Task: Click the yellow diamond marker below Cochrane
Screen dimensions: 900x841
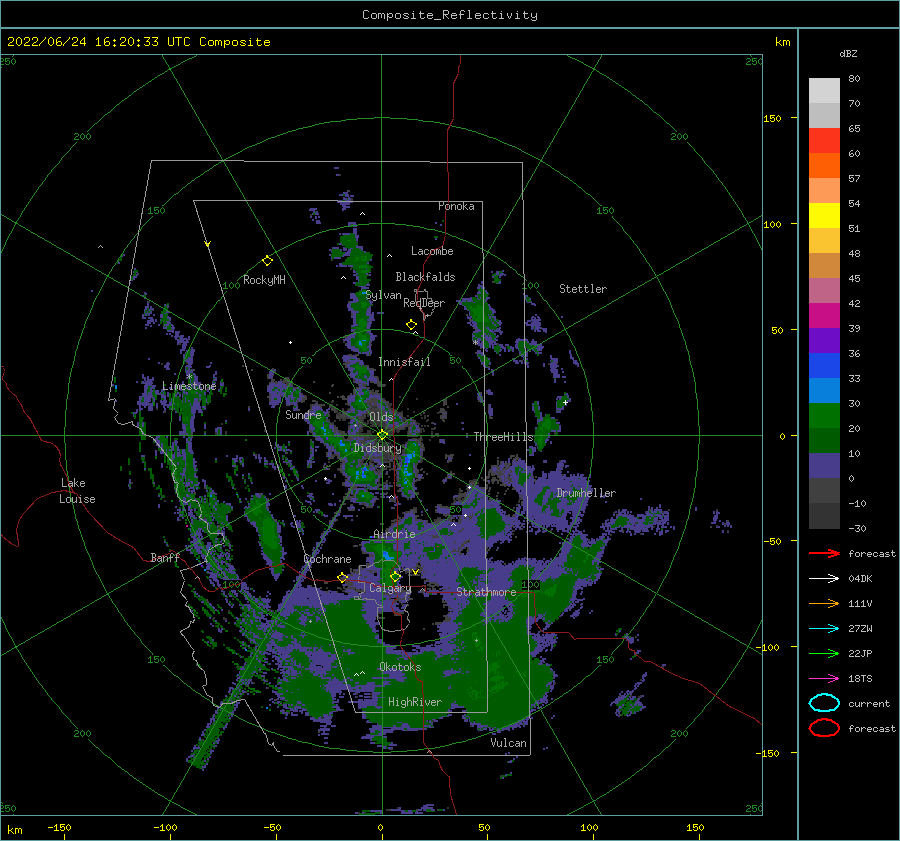Action: [343, 577]
